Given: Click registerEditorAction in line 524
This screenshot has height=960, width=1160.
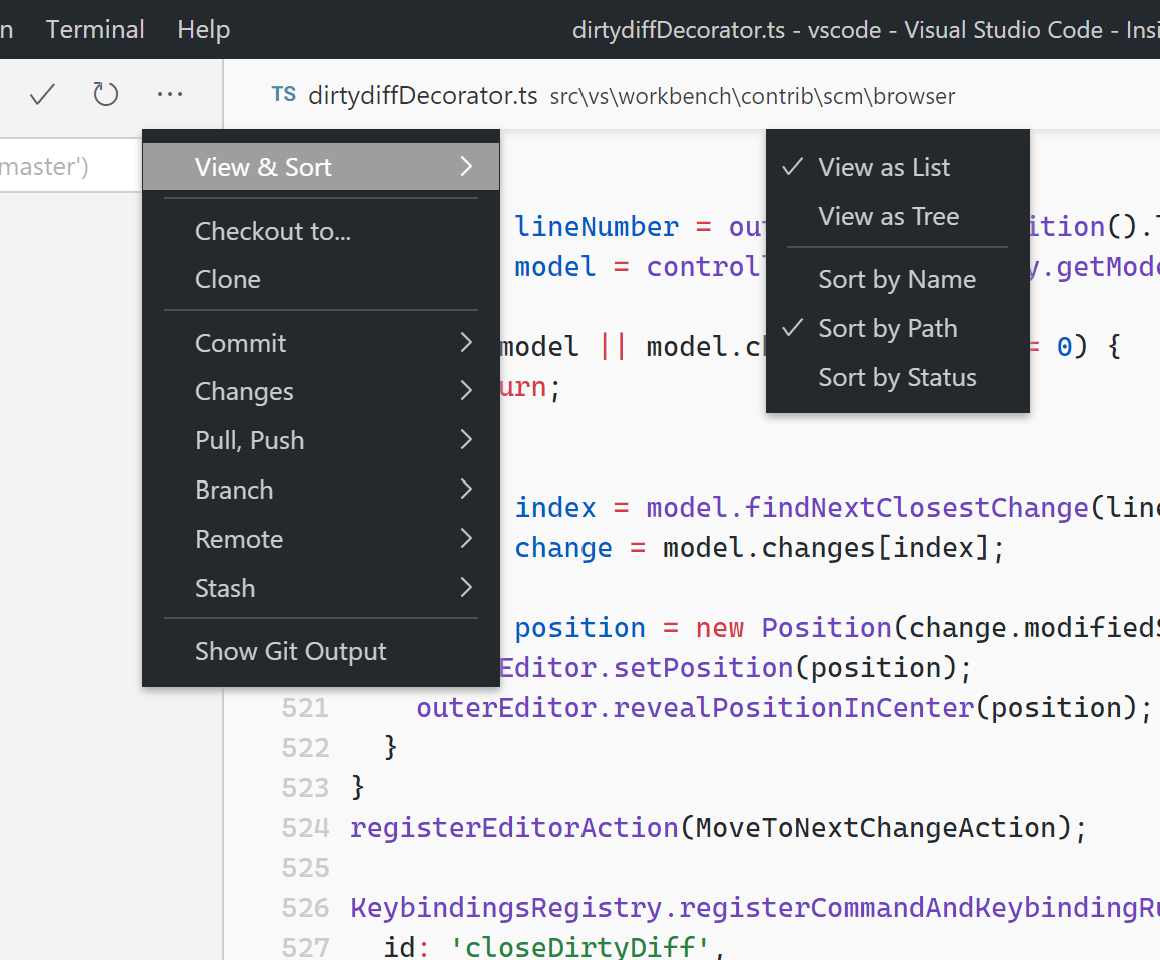Looking at the screenshot, I should [x=514, y=828].
